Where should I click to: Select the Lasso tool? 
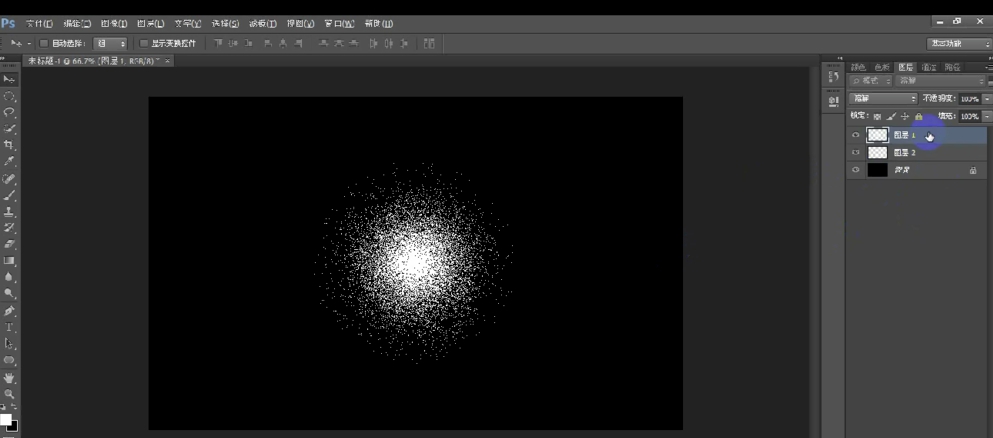(x=9, y=112)
